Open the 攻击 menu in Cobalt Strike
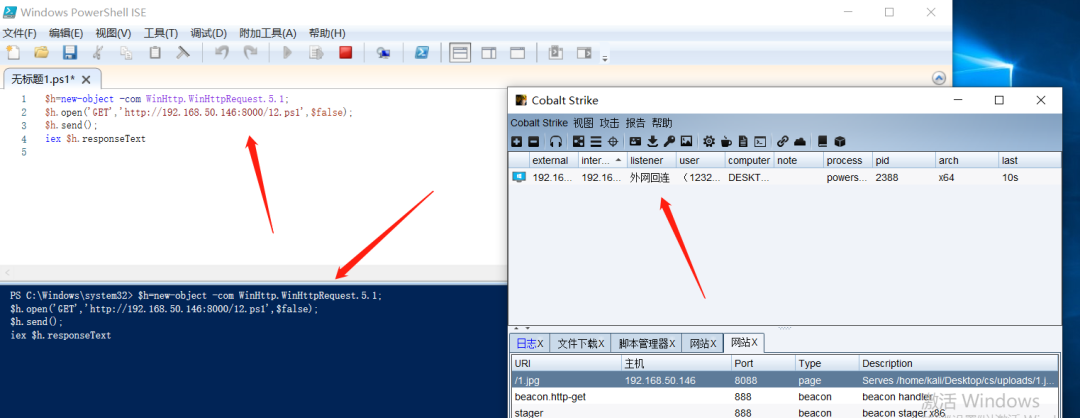This screenshot has width=1080, height=418. [x=610, y=123]
